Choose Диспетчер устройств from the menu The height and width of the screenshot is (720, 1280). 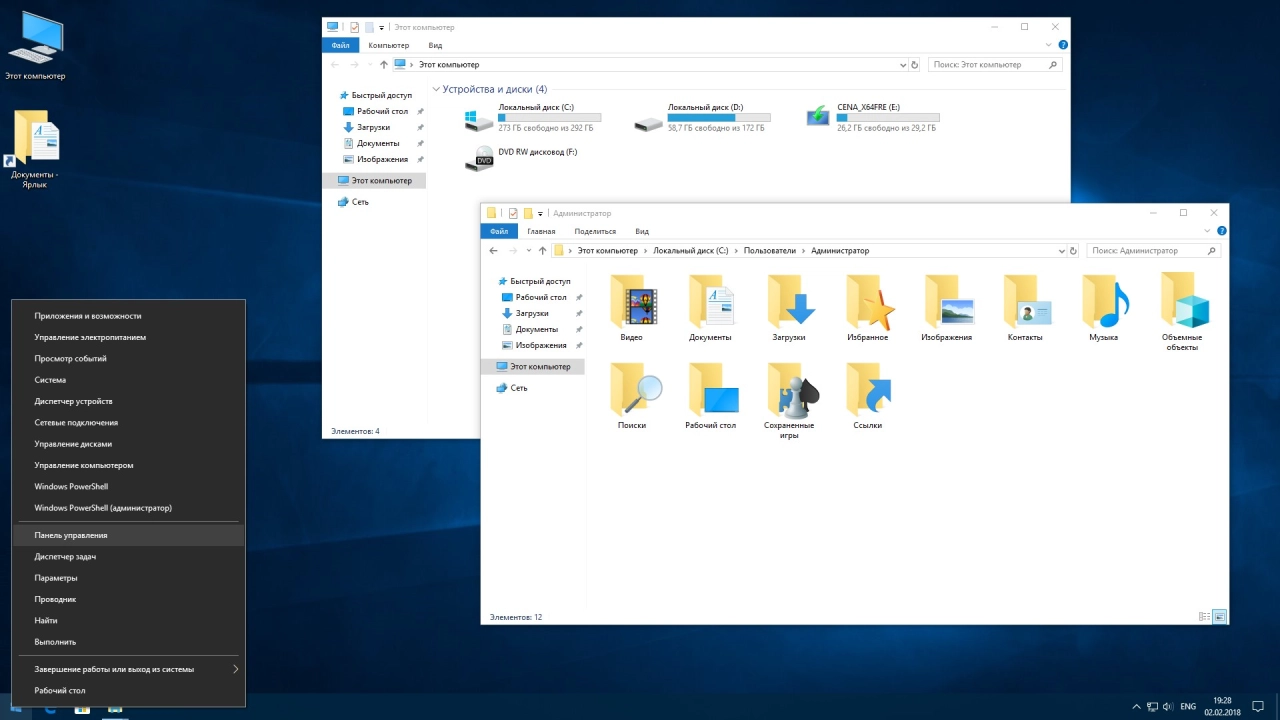coord(130,401)
